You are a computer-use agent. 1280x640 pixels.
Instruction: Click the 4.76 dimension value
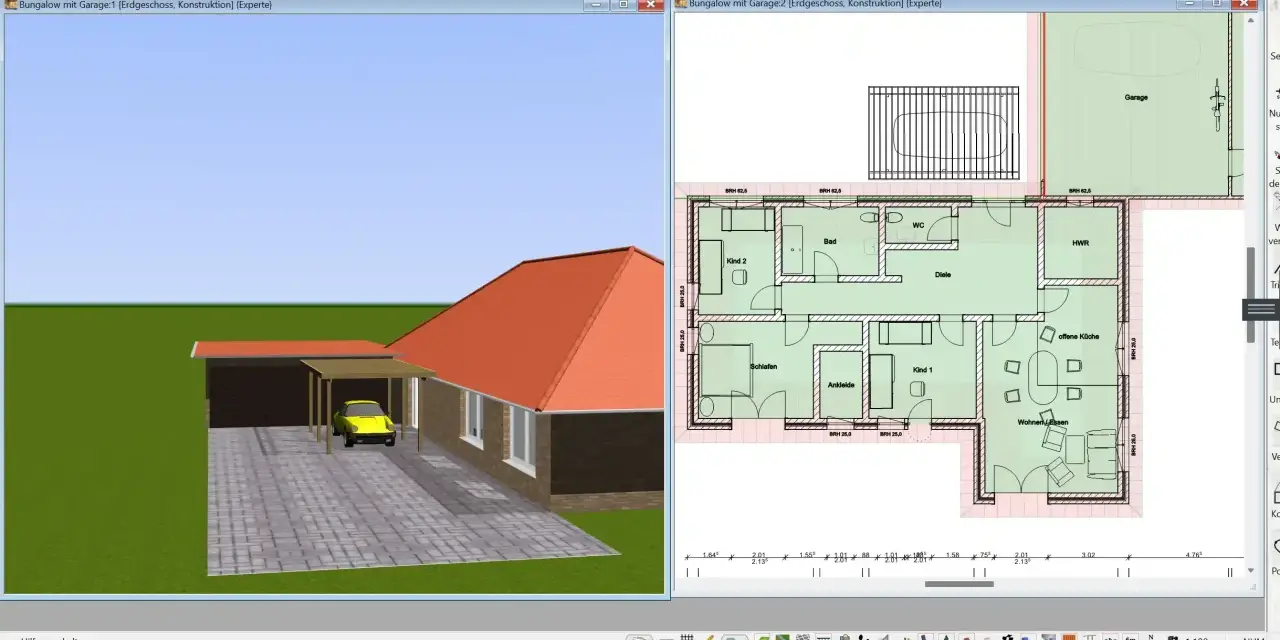click(1193, 555)
